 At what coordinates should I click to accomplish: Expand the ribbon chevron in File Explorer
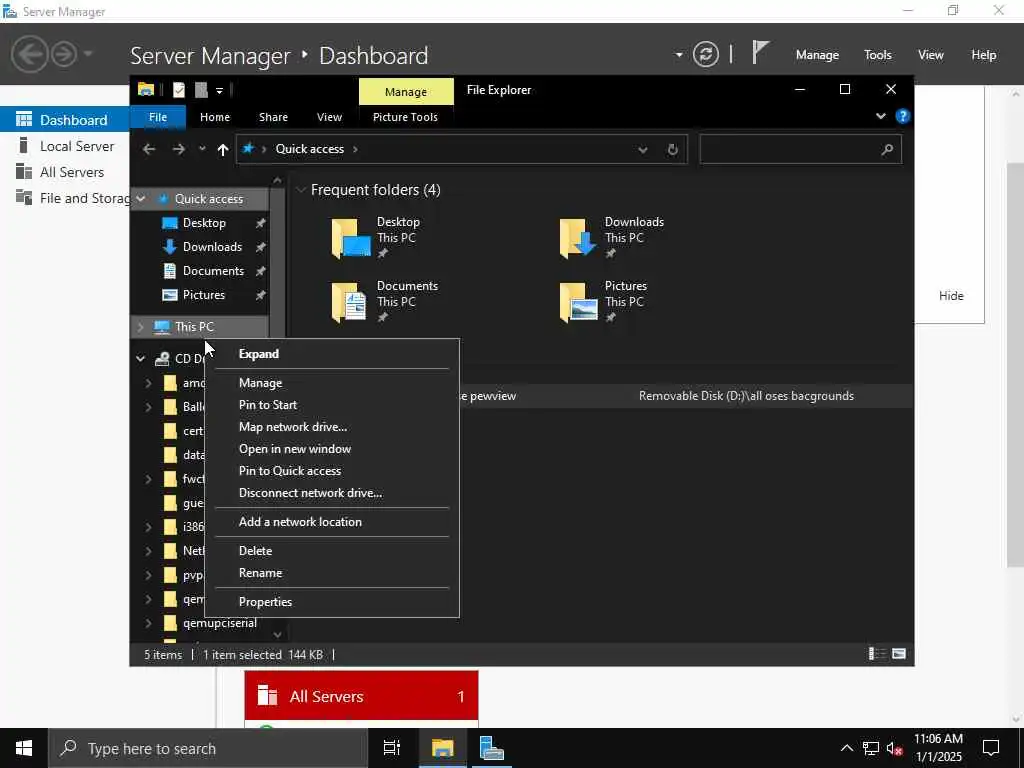coord(880,116)
